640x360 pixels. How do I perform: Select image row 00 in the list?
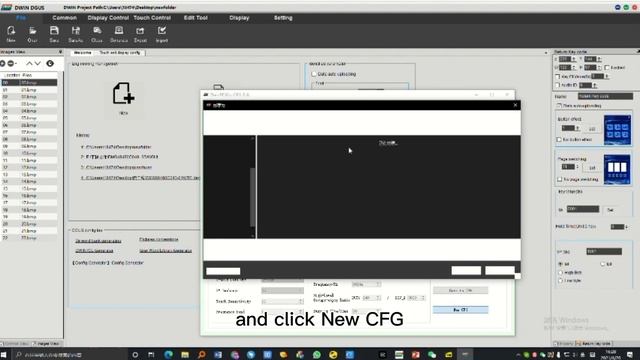(x=29, y=82)
